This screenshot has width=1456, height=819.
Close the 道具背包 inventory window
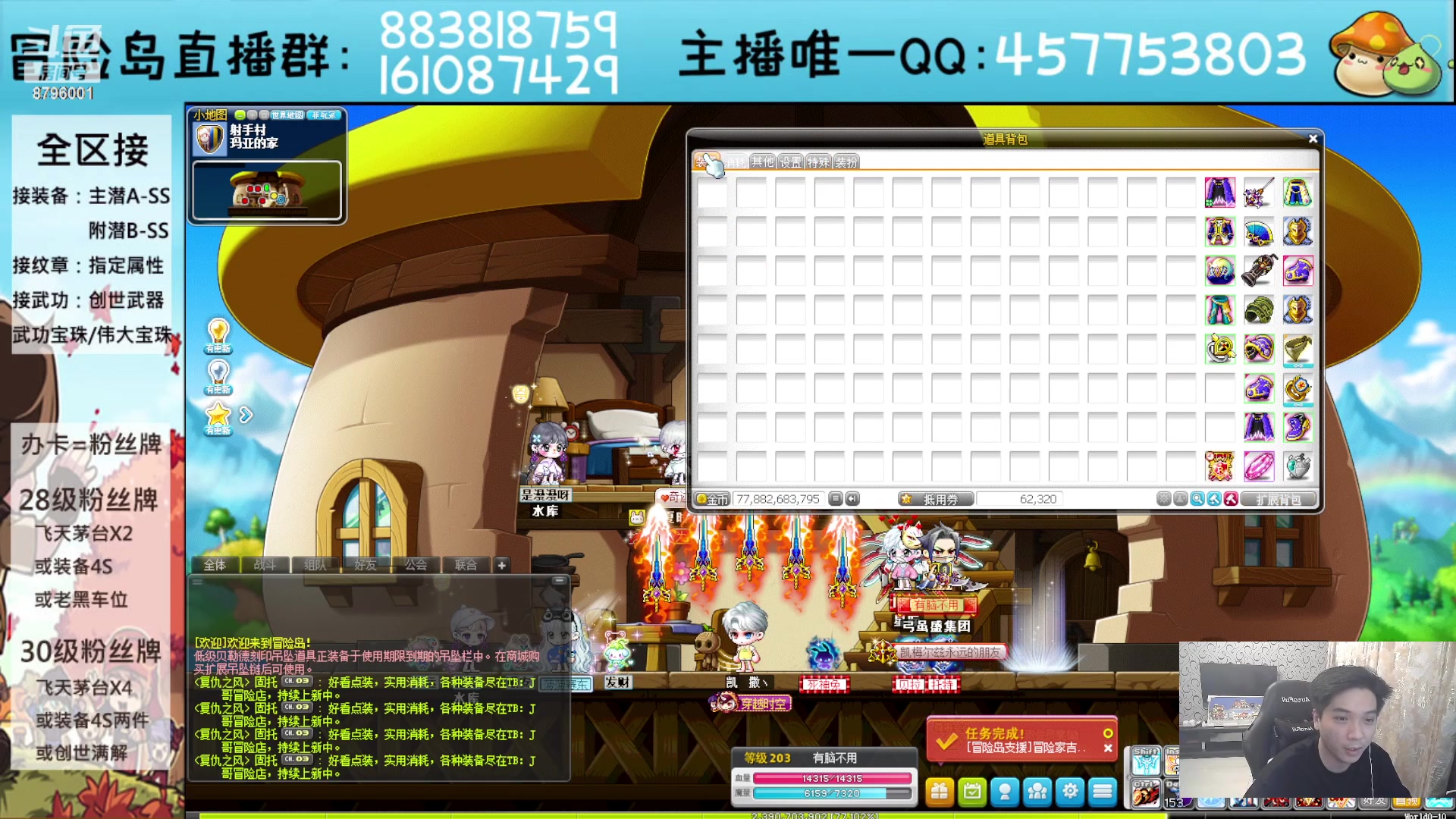[x=1313, y=139]
